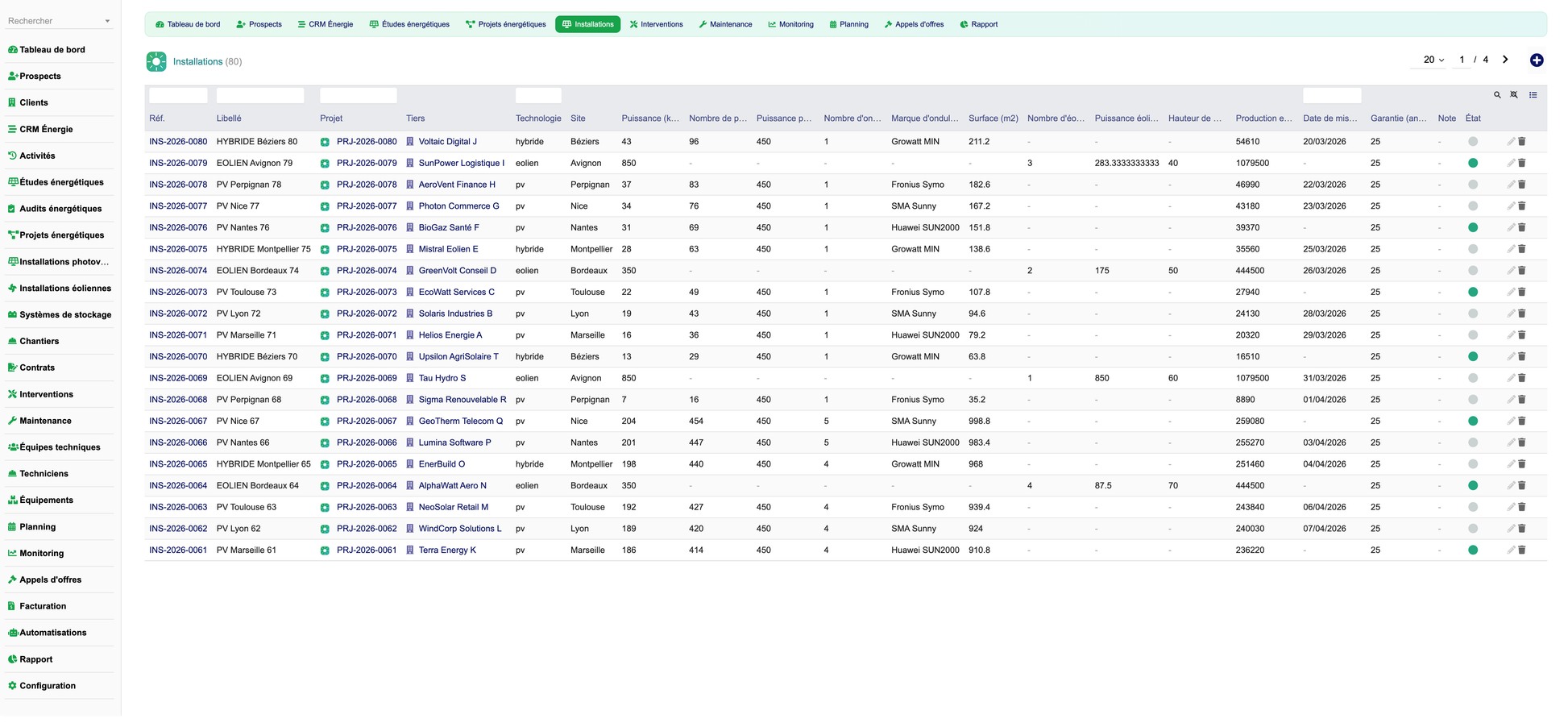
Task: Toggle the state dot of PV Lyon 62
Action: (1473, 529)
